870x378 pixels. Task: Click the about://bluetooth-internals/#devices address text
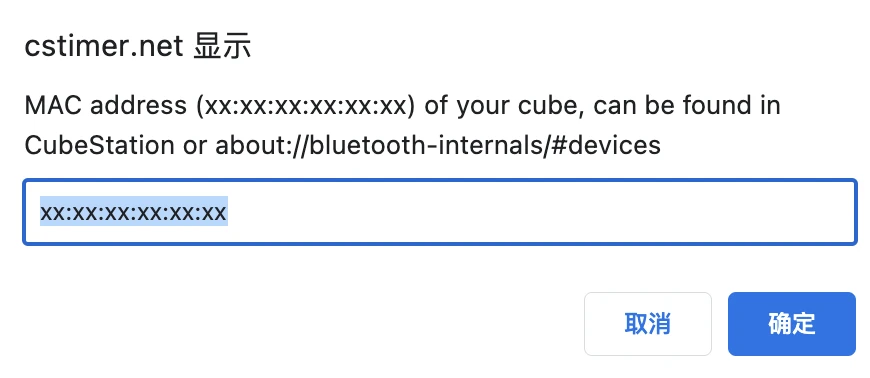[x=438, y=145]
